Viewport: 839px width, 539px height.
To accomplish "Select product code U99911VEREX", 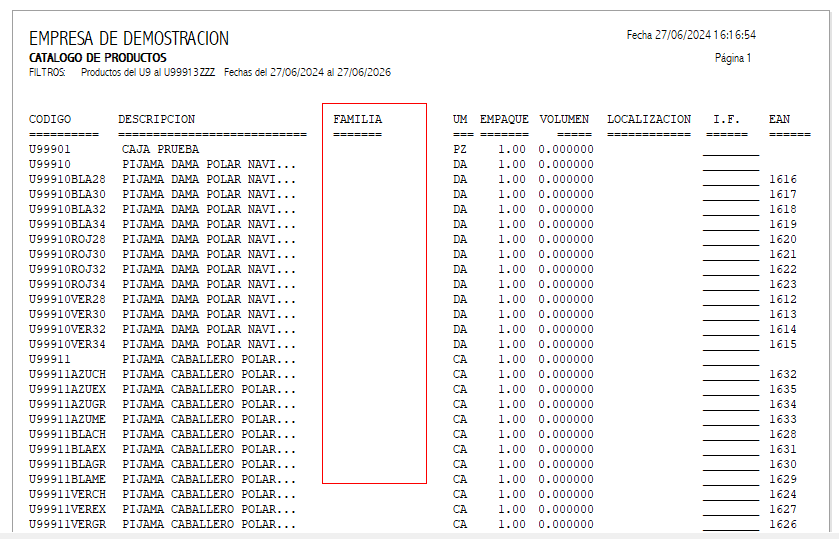I will tap(67, 509).
